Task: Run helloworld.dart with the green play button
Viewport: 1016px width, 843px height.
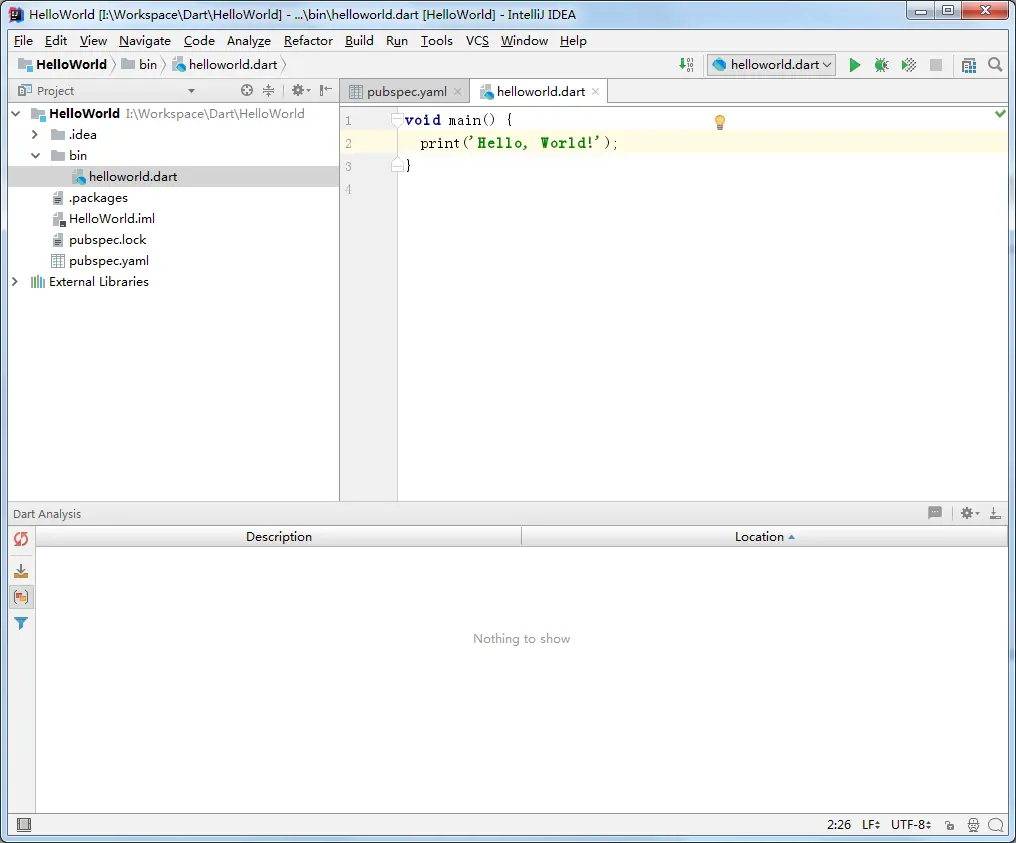Action: pyautogui.click(x=855, y=65)
